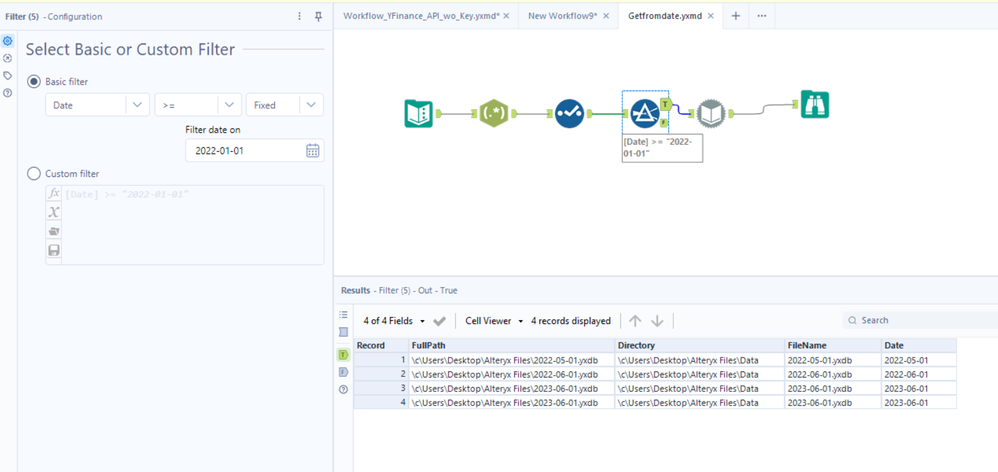Close the New Workflow9 tab
Viewport: 998px width, 472px height.
[606, 16]
